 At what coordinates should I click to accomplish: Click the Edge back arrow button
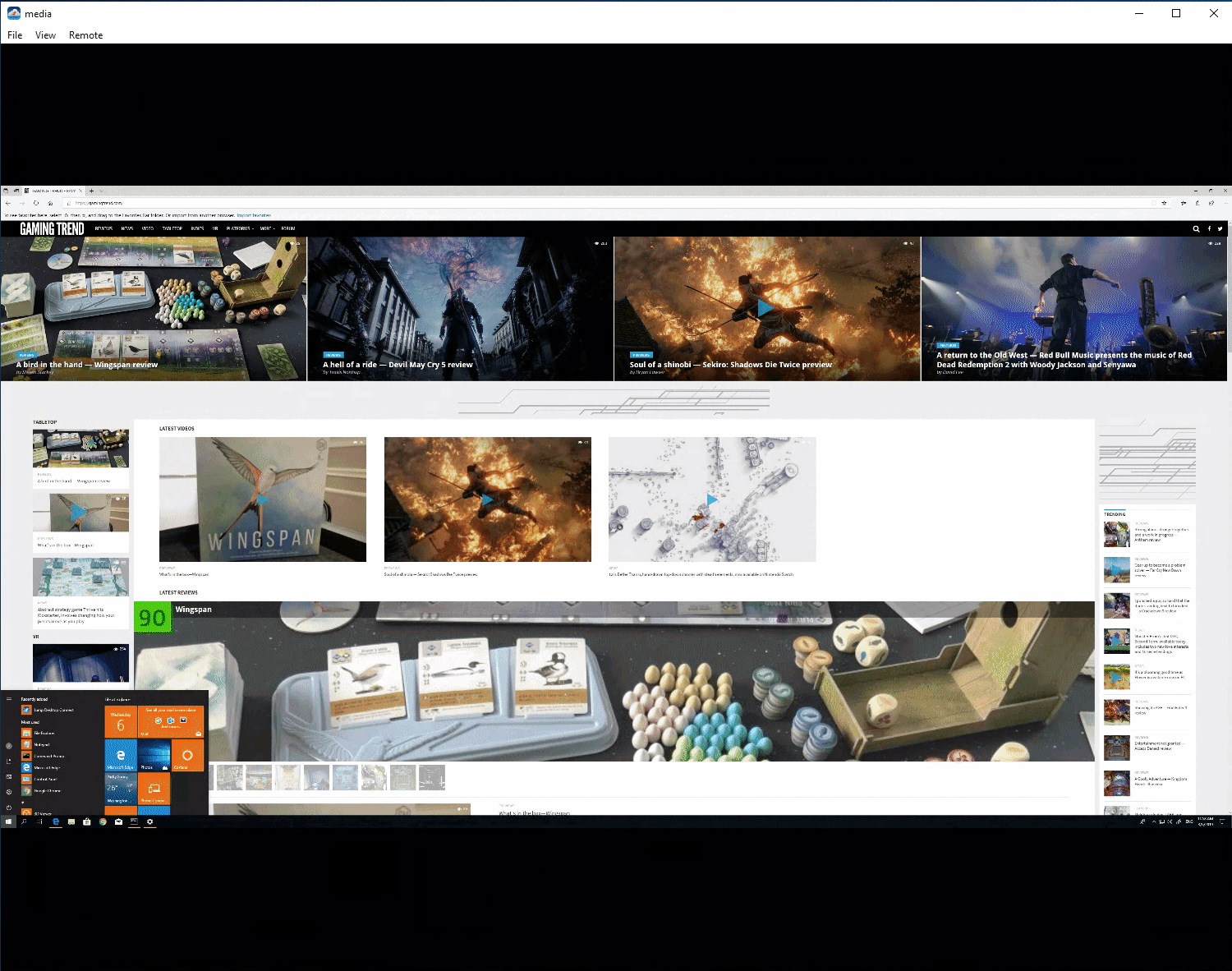8,203
